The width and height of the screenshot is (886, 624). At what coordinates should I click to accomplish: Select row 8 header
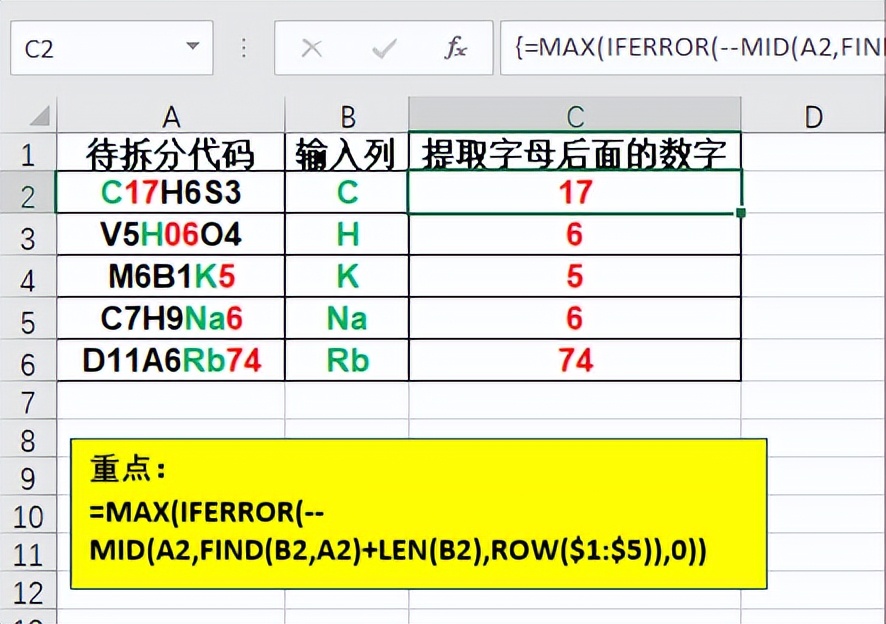point(28,439)
